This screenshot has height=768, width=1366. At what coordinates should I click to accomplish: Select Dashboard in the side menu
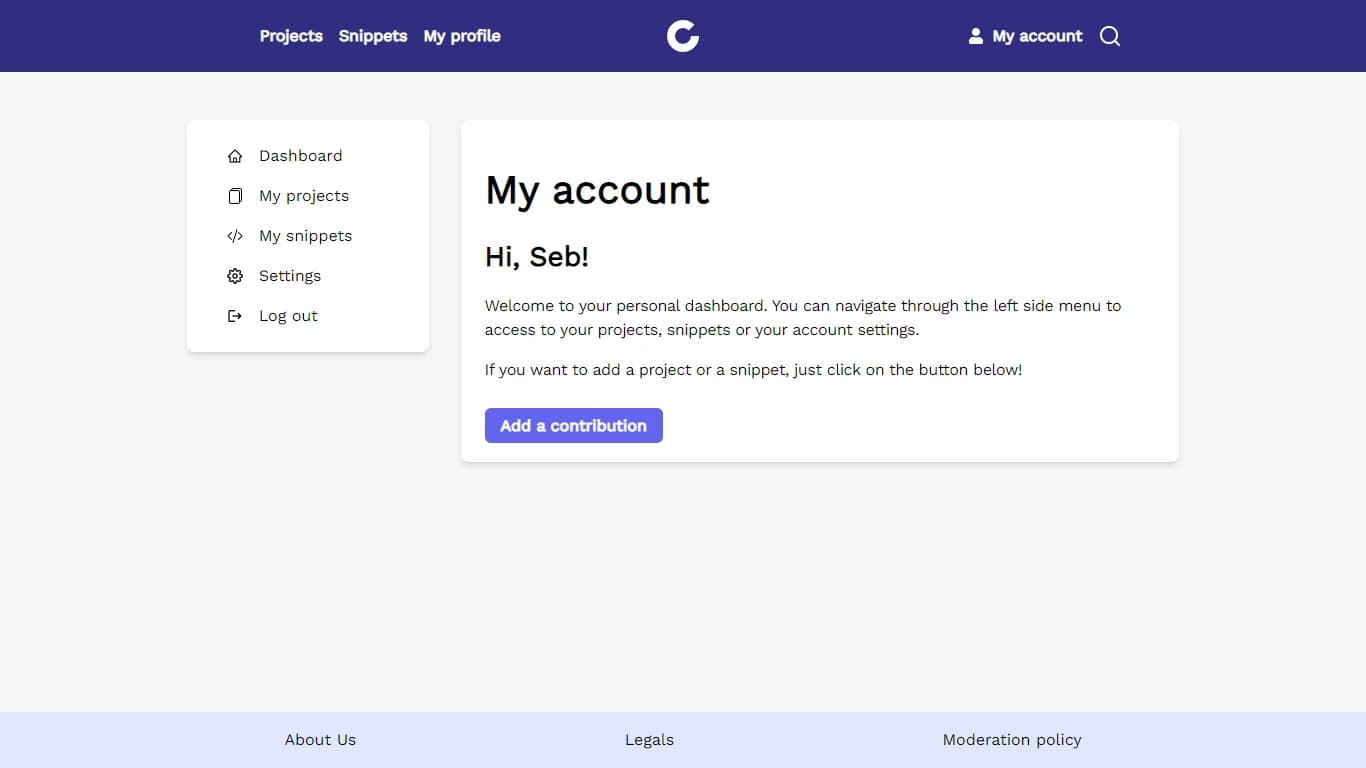coord(300,156)
